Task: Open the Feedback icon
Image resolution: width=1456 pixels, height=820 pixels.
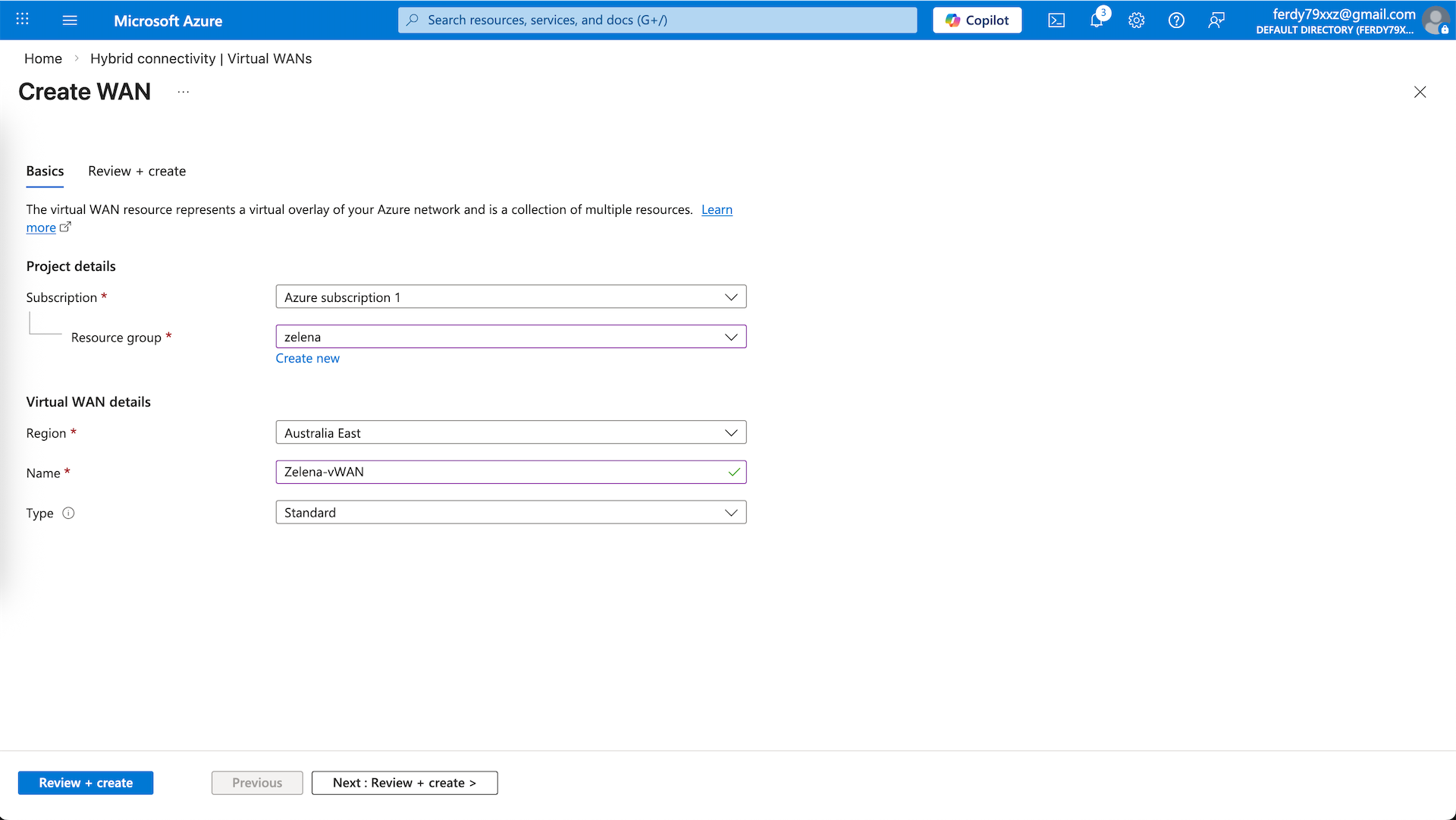Action: pyautogui.click(x=1216, y=20)
